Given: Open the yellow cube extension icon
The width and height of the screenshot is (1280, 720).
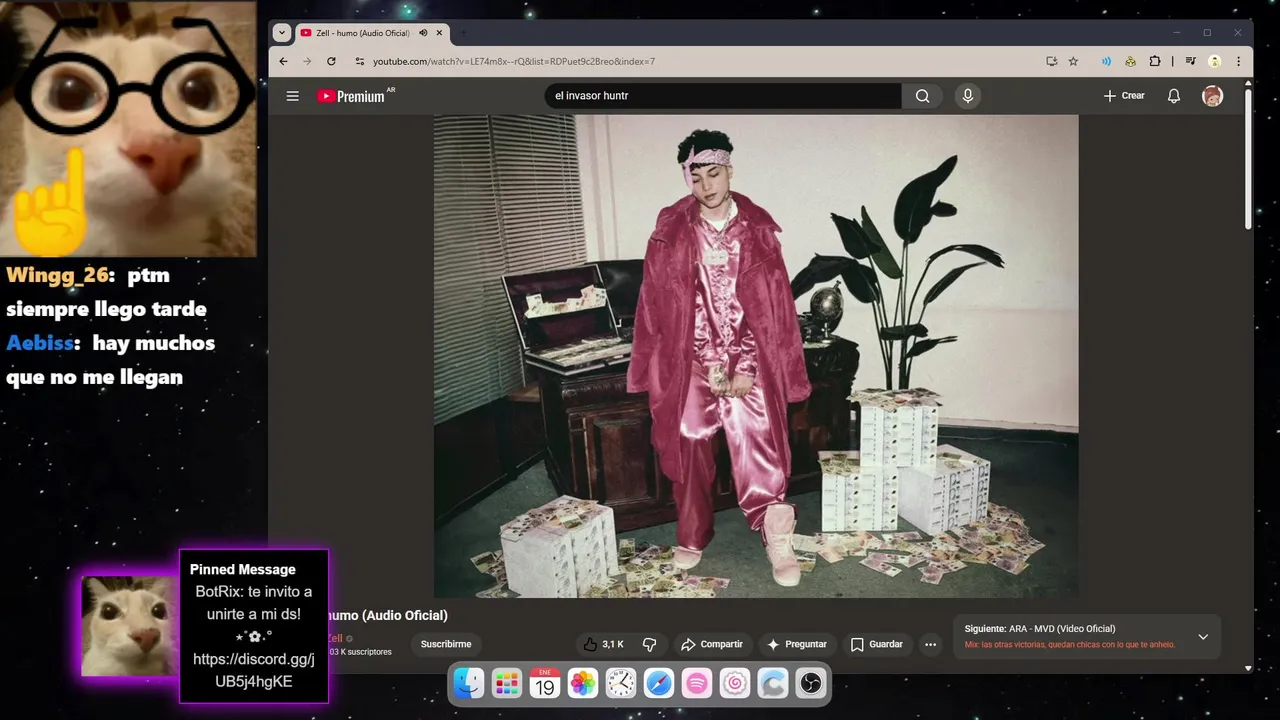Looking at the screenshot, I should pyautogui.click(x=1130, y=61).
